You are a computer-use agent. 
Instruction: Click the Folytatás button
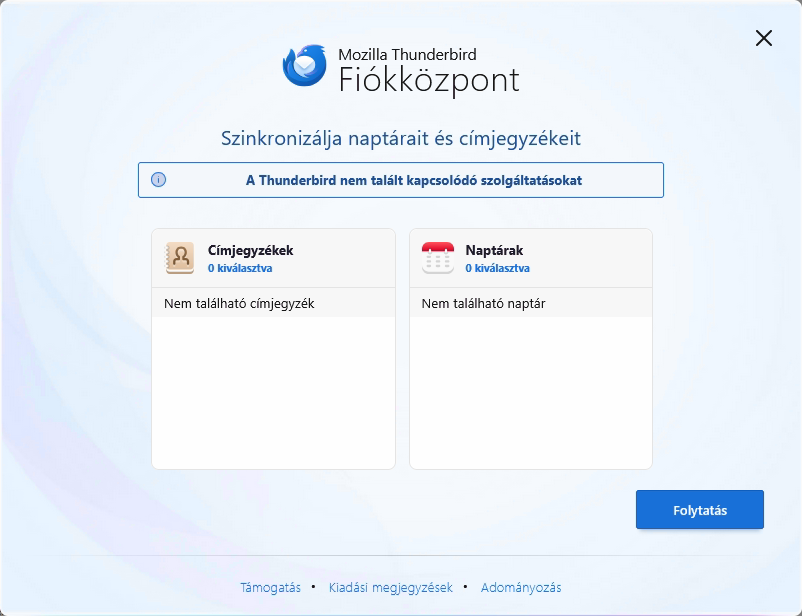[x=699, y=510]
